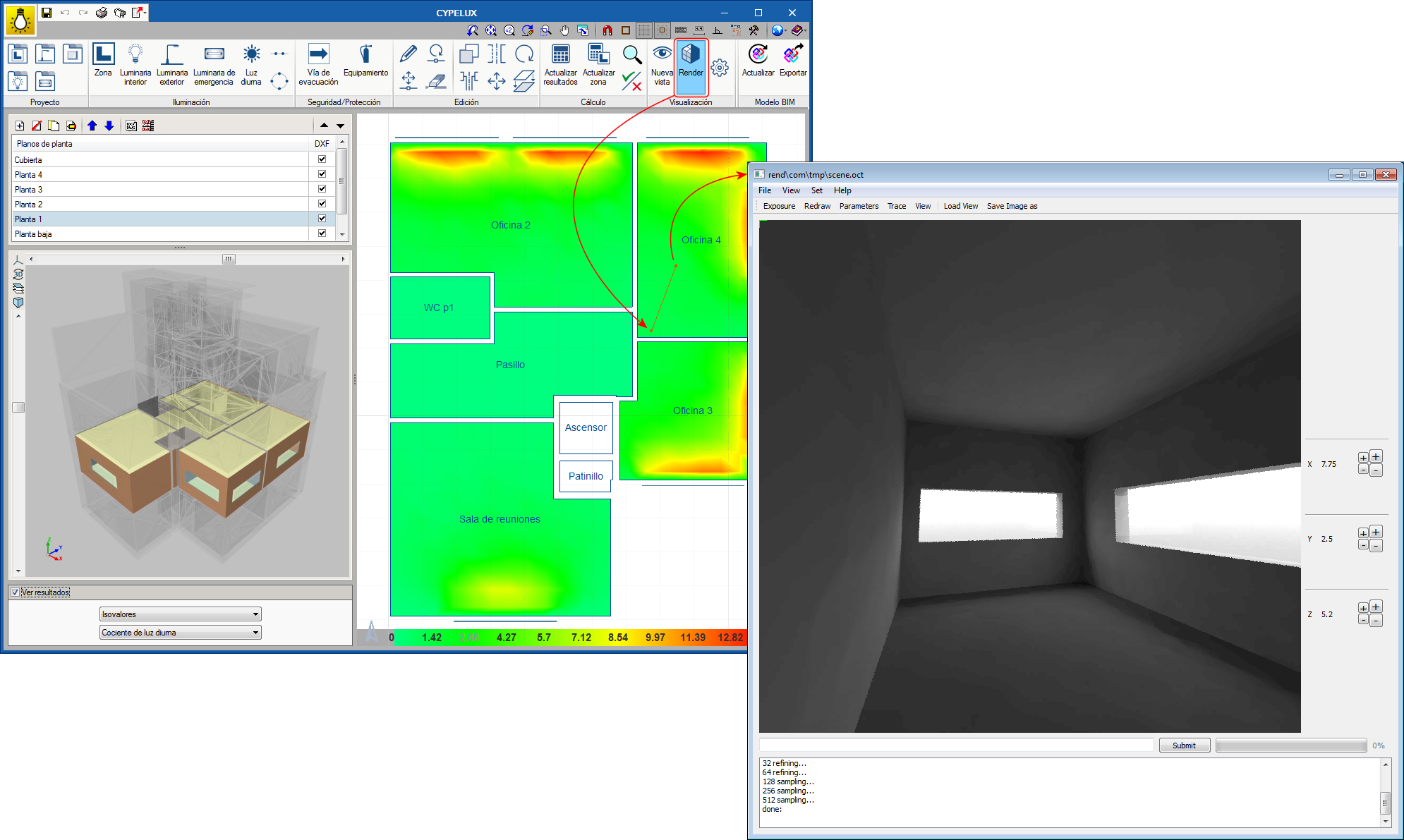Screen dimensions: 1404x840
Task: Select the eraser tool in Edición
Action: click(437, 81)
